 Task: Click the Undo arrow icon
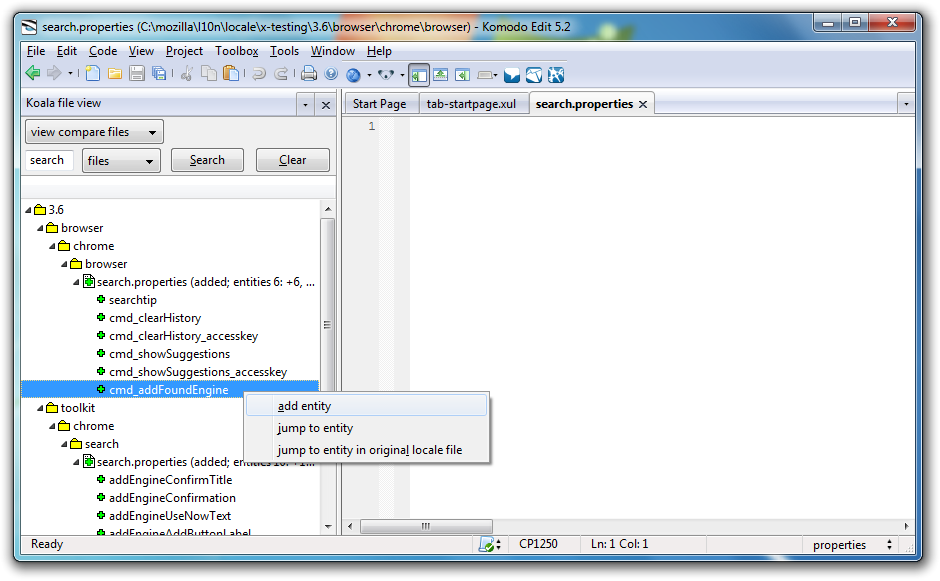[259, 74]
